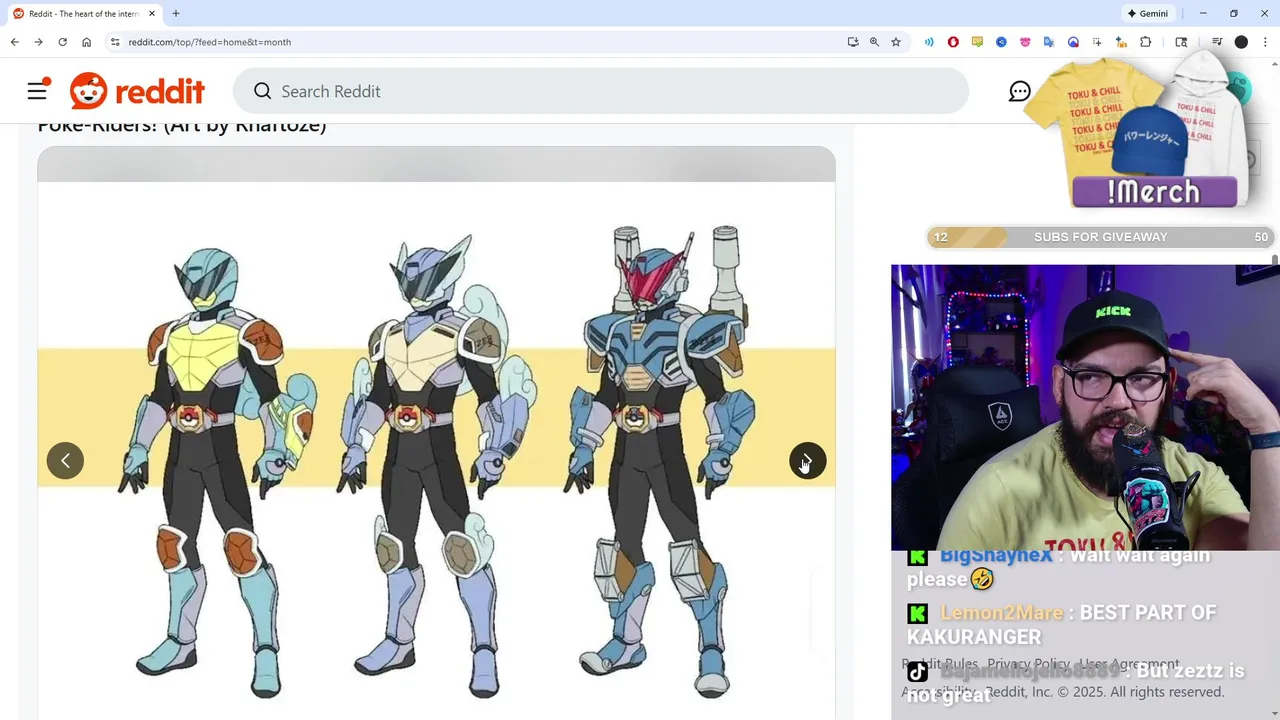Open the pink pig extension icon
The height and width of the screenshot is (720, 1280).
(1025, 42)
